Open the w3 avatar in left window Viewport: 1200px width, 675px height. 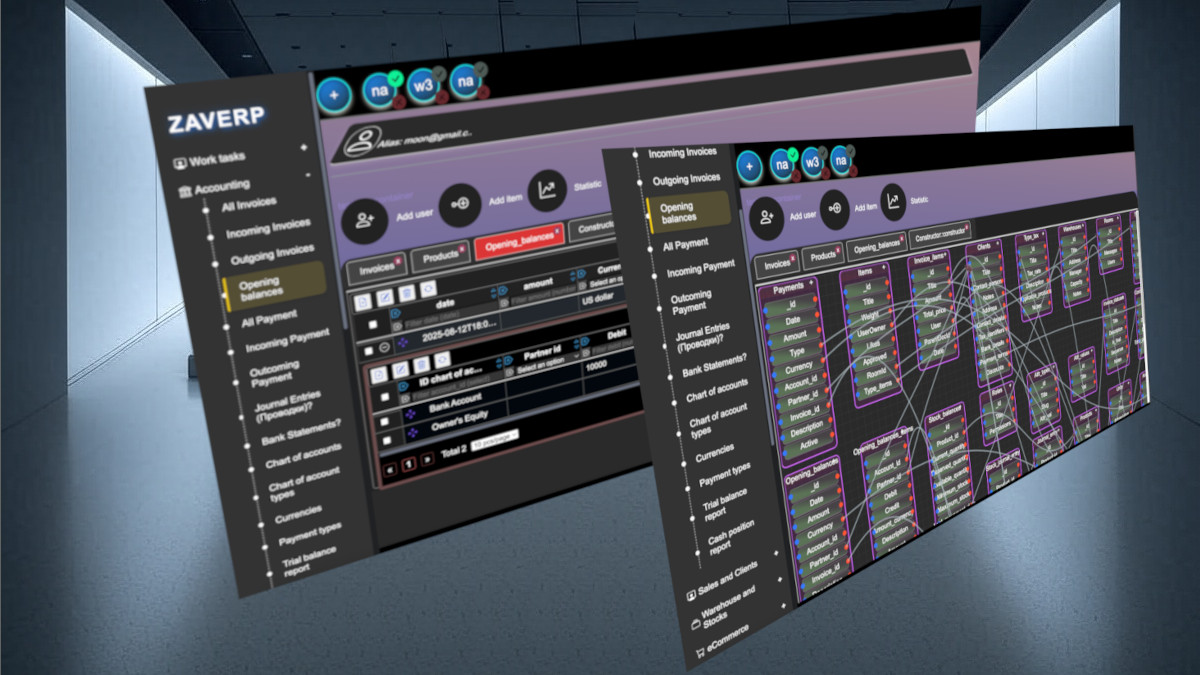click(x=424, y=86)
